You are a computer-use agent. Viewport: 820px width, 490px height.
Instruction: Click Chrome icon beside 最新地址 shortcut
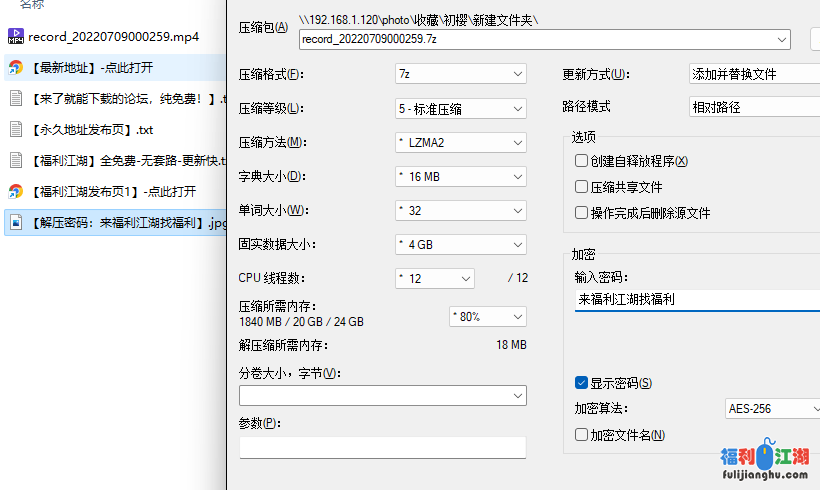pos(16,68)
